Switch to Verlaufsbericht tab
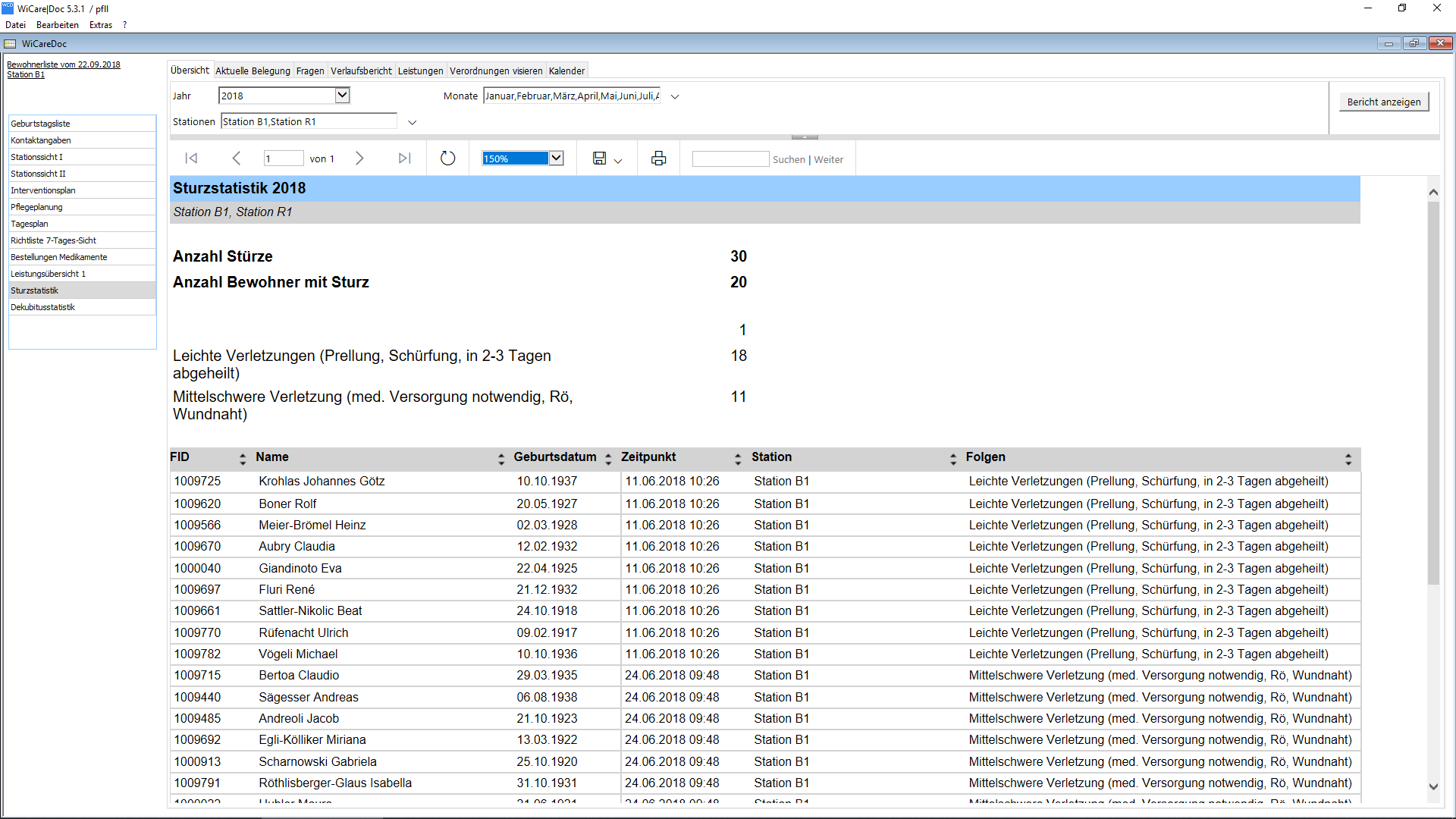The width and height of the screenshot is (1456, 819). 361,71
